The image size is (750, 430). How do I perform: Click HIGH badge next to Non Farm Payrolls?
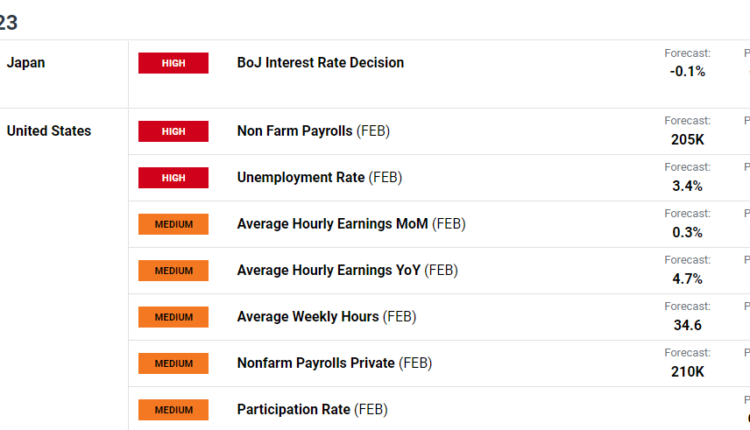[x=173, y=131]
